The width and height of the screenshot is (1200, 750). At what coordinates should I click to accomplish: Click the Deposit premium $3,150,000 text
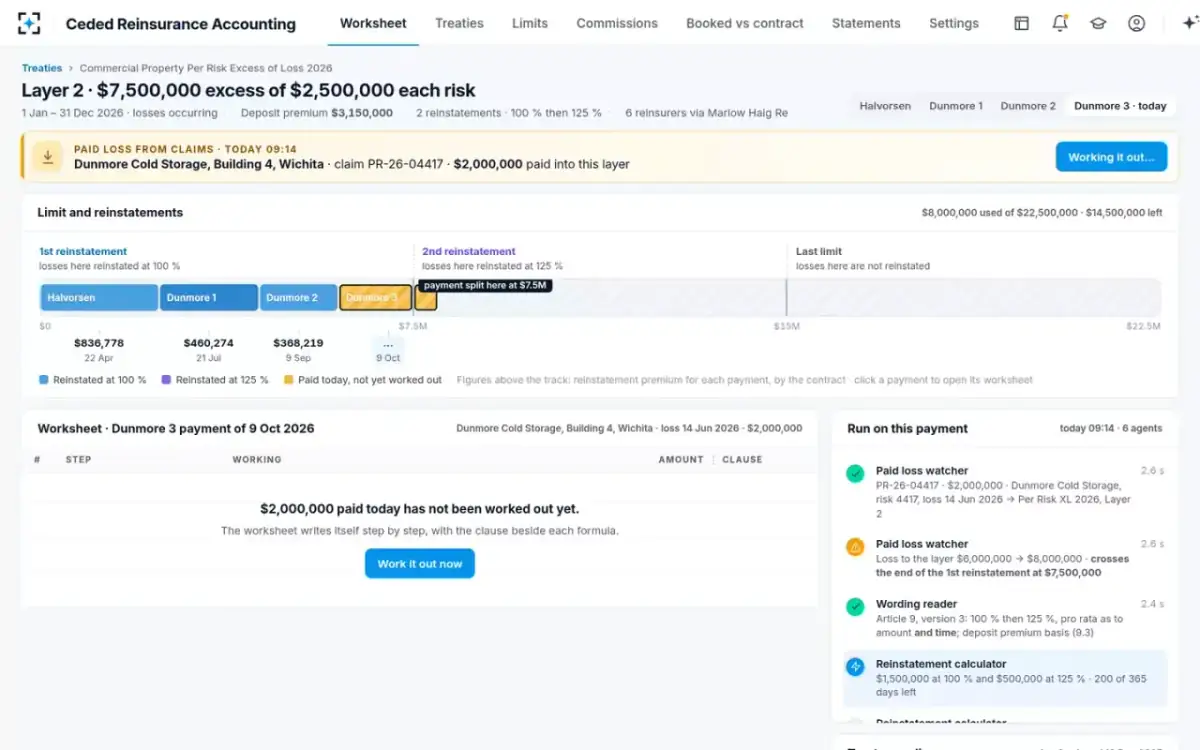click(x=317, y=113)
